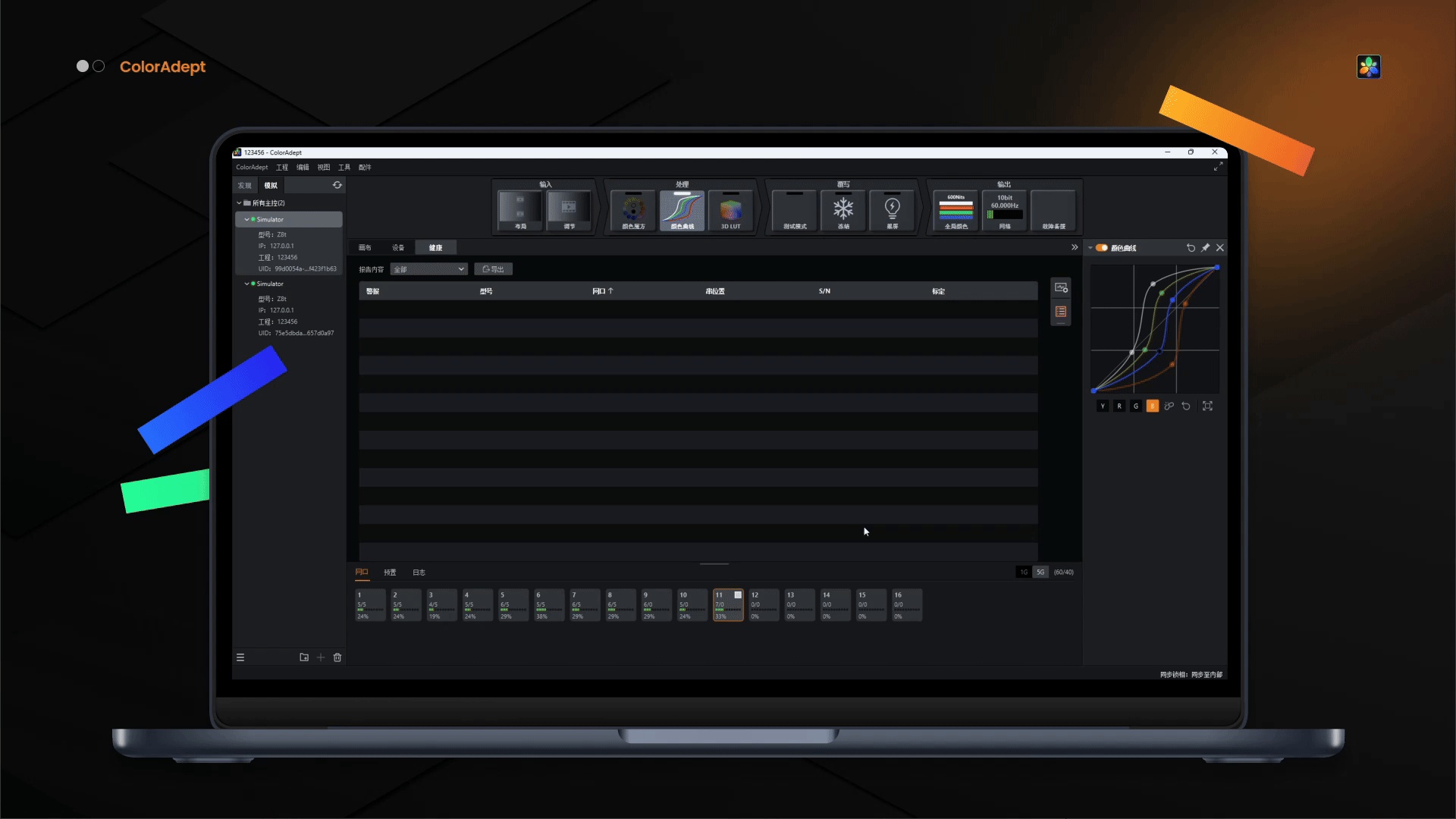This screenshot has height=819, width=1456.
Task: Click the 导出 export button
Action: pos(493,269)
